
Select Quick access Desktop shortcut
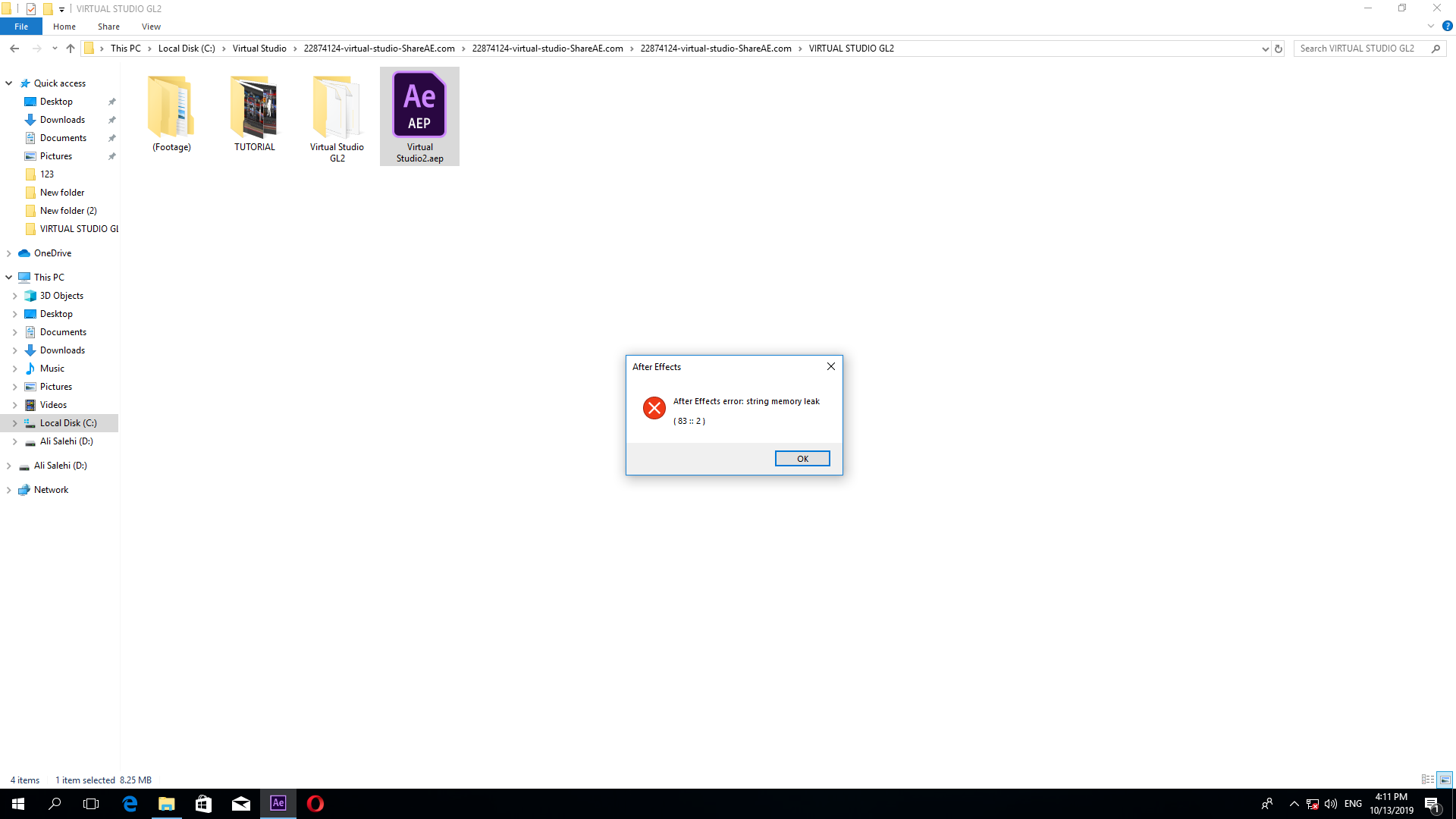(56, 101)
